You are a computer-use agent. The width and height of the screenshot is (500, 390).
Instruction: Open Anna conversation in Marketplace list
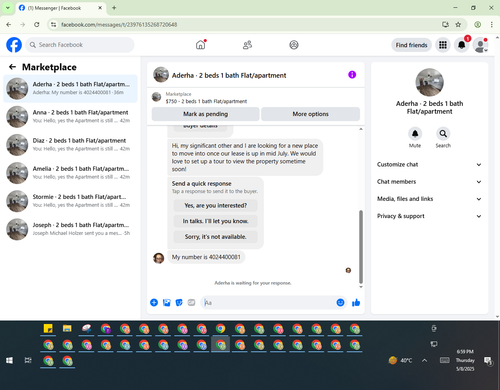[70, 116]
